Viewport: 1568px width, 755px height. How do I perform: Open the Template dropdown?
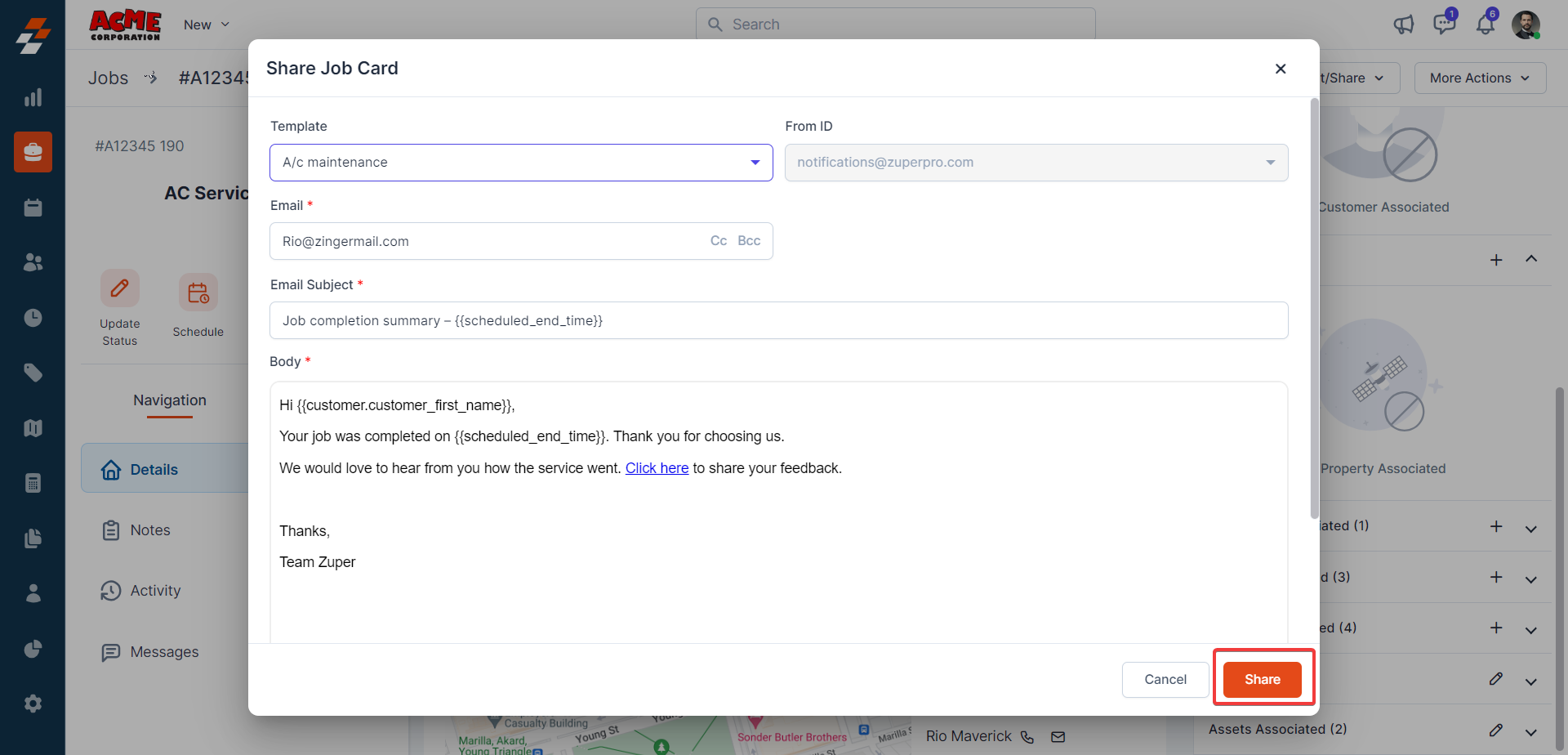[x=521, y=163]
